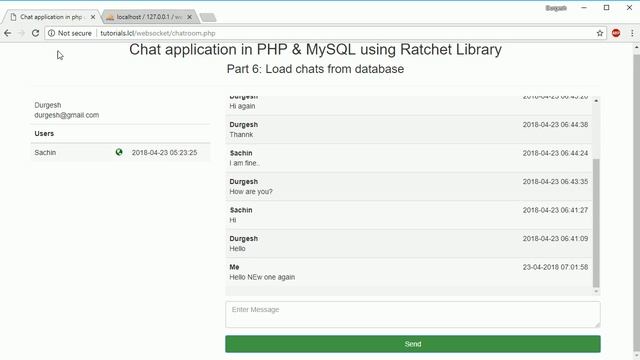Switch to the Chat application in php tab
This screenshot has height=360, width=640.
[x=51, y=17]
